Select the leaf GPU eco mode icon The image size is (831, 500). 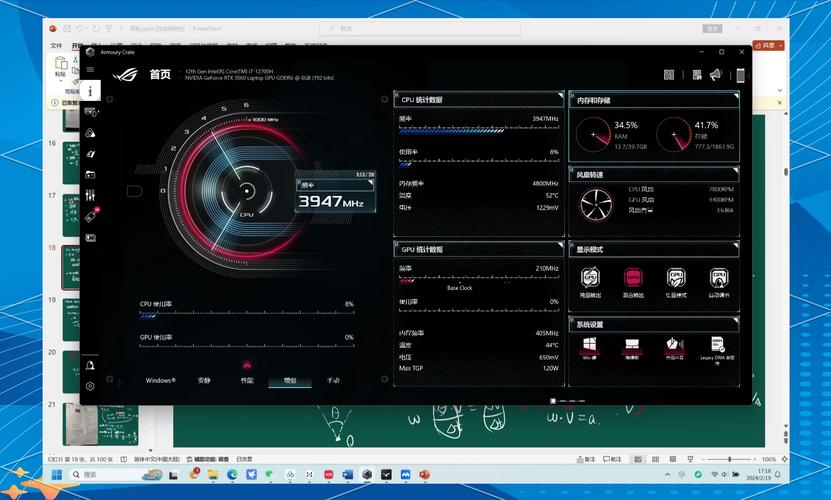(x=676, y=278)
